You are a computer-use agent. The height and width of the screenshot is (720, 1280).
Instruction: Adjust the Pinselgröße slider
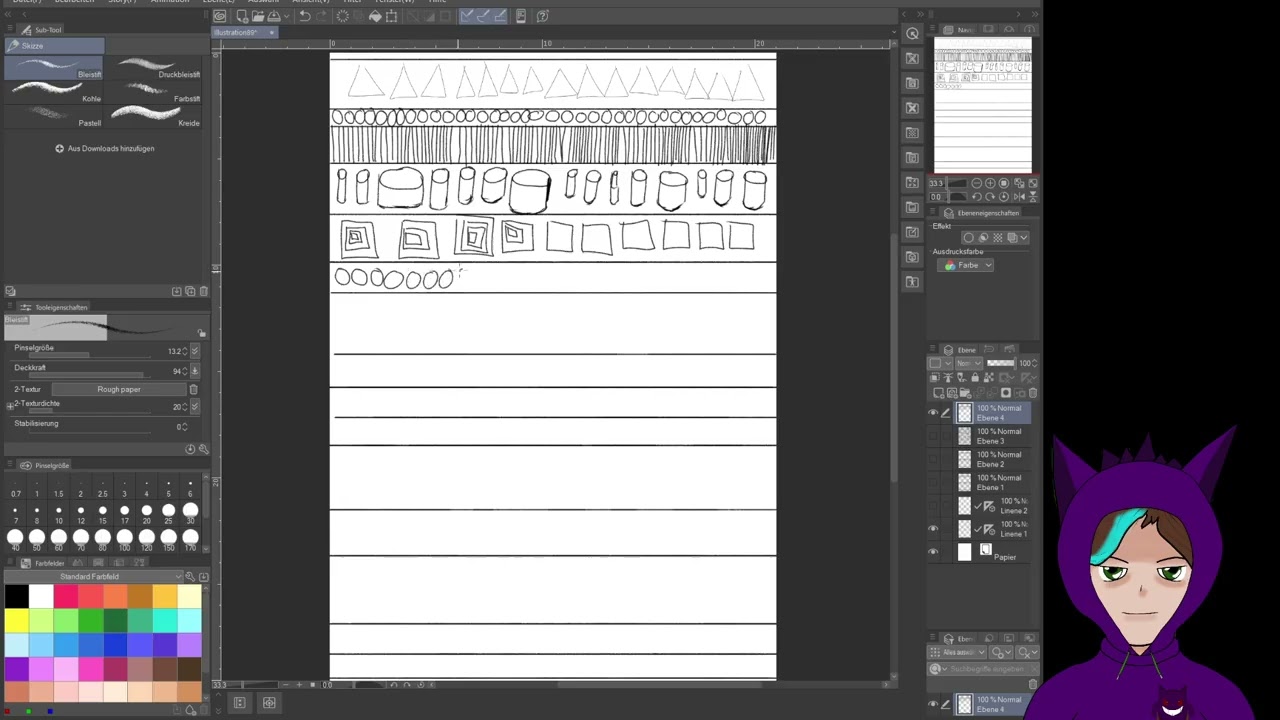coord(90,356)
